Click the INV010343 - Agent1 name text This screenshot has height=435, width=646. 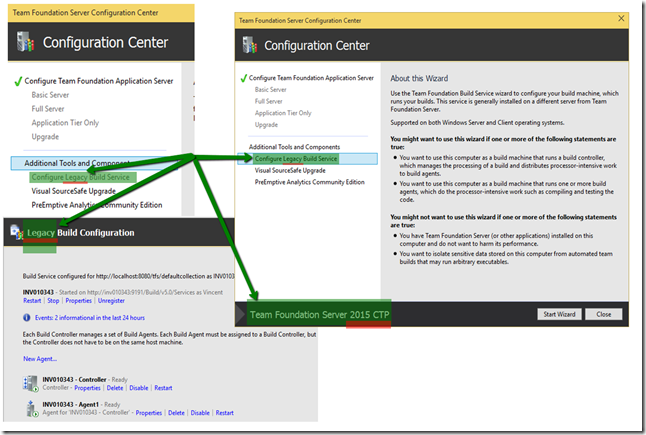point(70,405)
